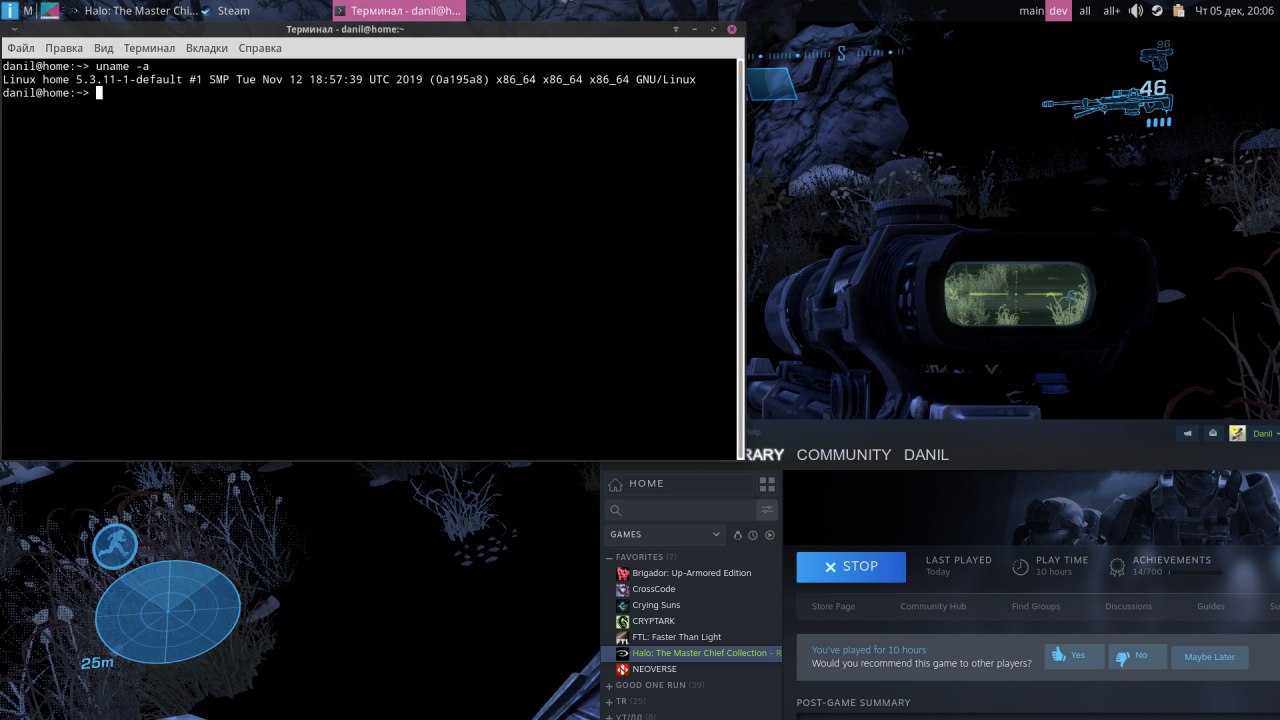Focus Halo: The Master Chief window in taskbar

(x=133, y=11)
